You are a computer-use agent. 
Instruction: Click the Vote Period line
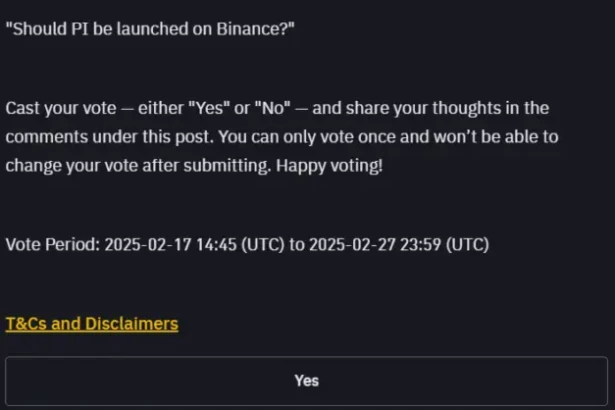tap(247, 244)
